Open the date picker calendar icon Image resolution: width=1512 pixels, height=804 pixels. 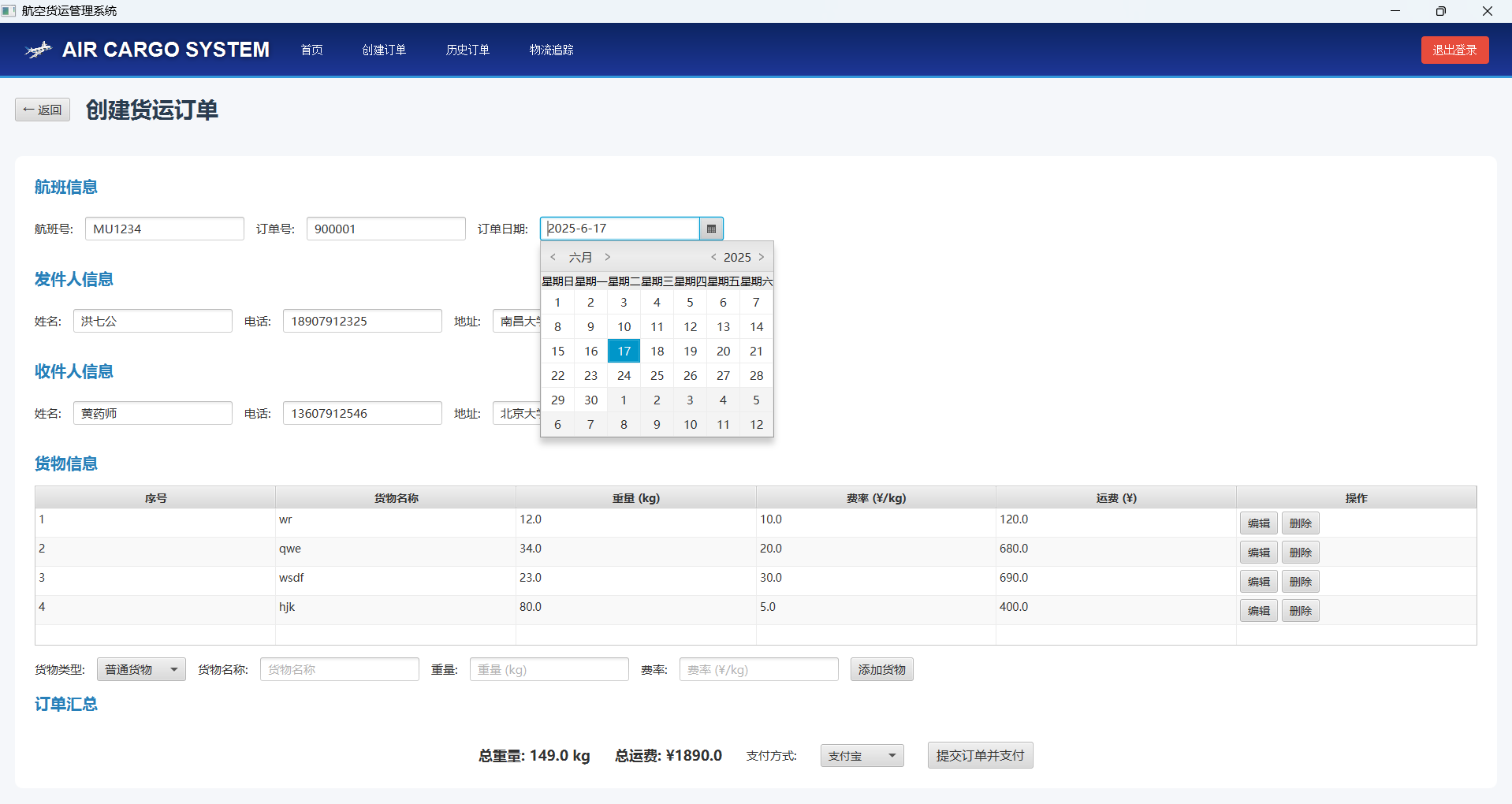point(711,229)
